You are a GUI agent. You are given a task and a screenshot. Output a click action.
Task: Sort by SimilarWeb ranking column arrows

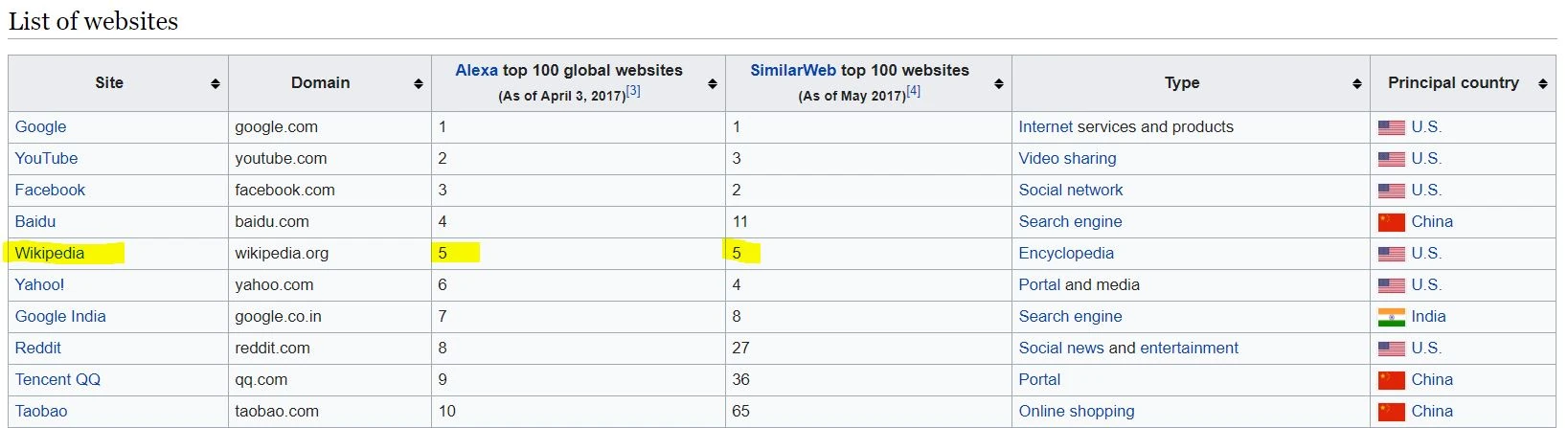click(x=999, y=84)
